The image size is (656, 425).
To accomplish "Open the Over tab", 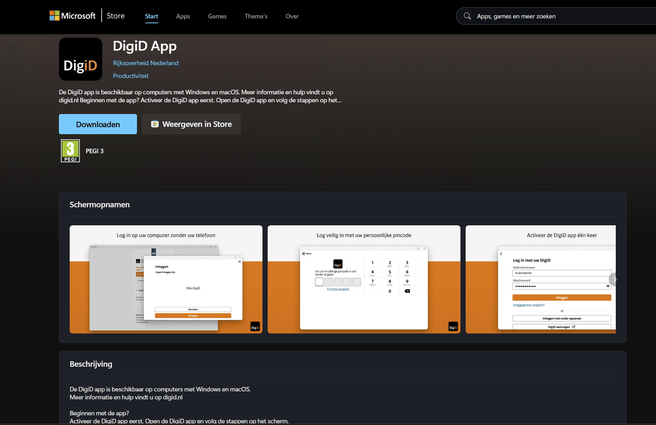I will [292, 16].
